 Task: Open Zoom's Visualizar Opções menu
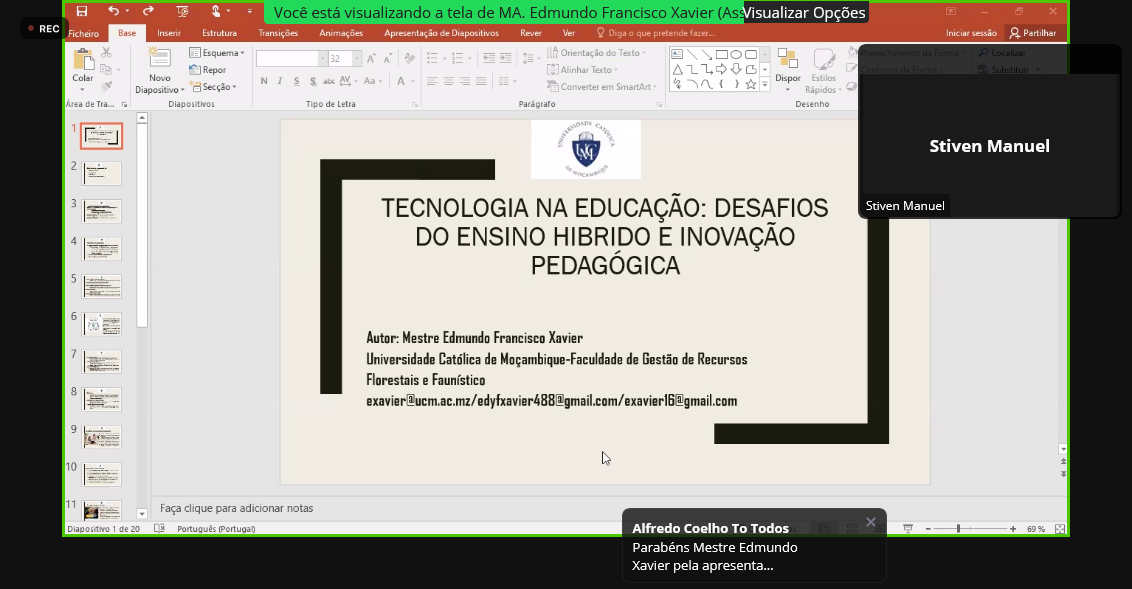click(x=804, y=13)
